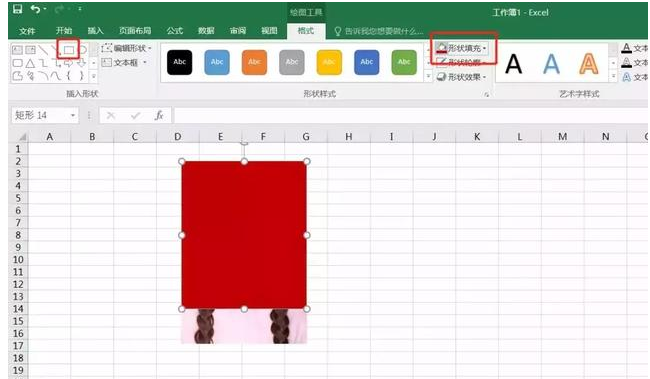
Task: Open the 文本框 text box dropdown
Action: (x=124, y=63)
